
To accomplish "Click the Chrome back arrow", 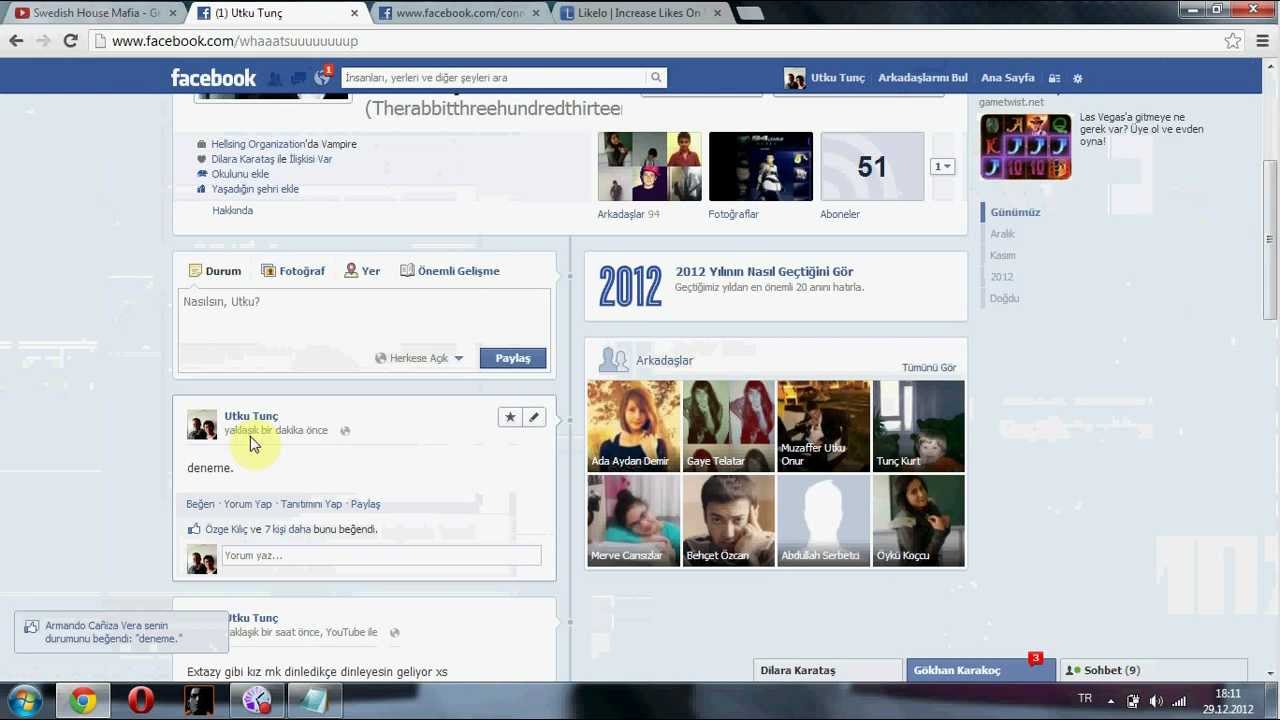I will point(16,41).
